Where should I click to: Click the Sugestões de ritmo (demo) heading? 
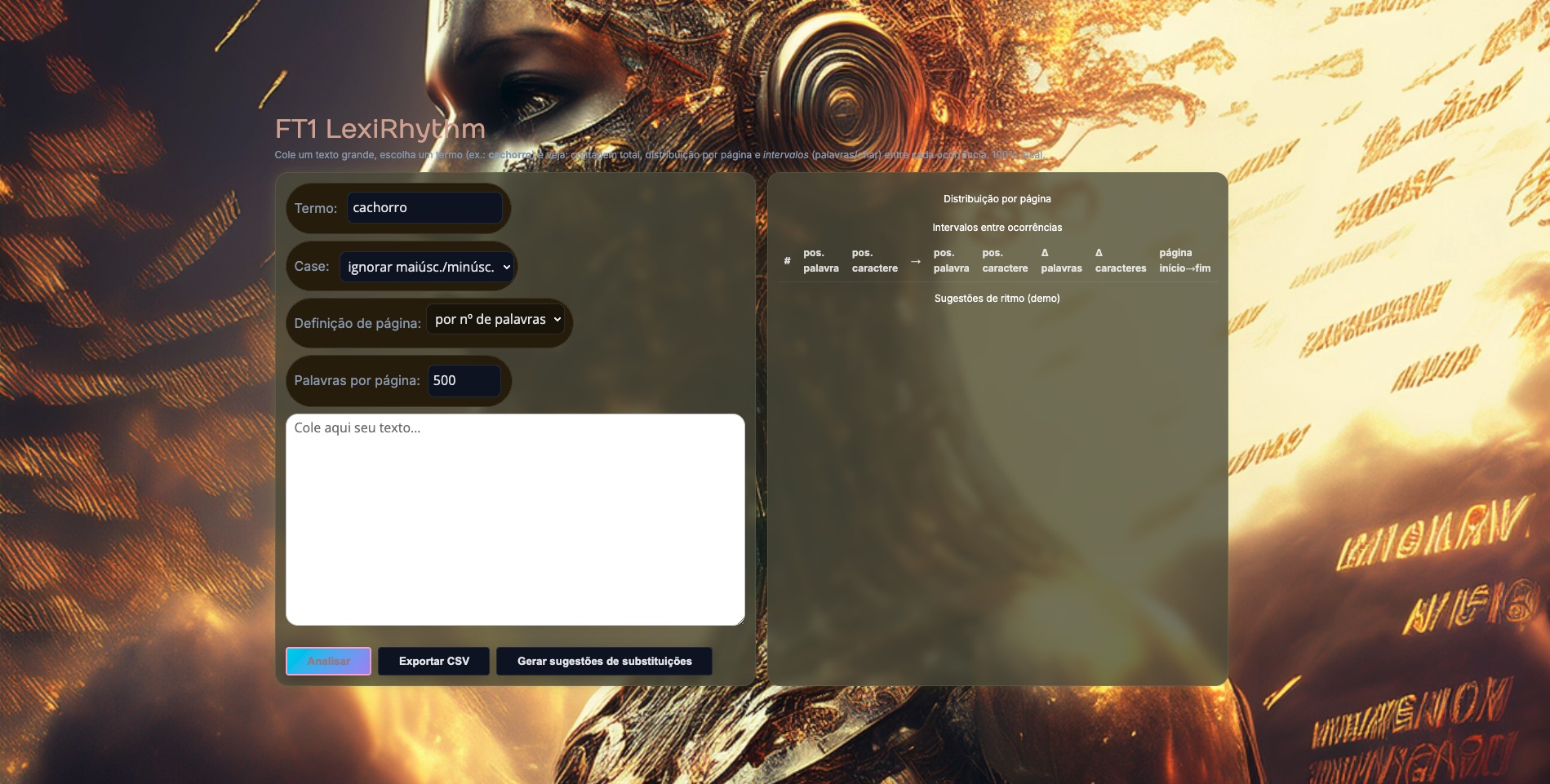click(997, 299)
